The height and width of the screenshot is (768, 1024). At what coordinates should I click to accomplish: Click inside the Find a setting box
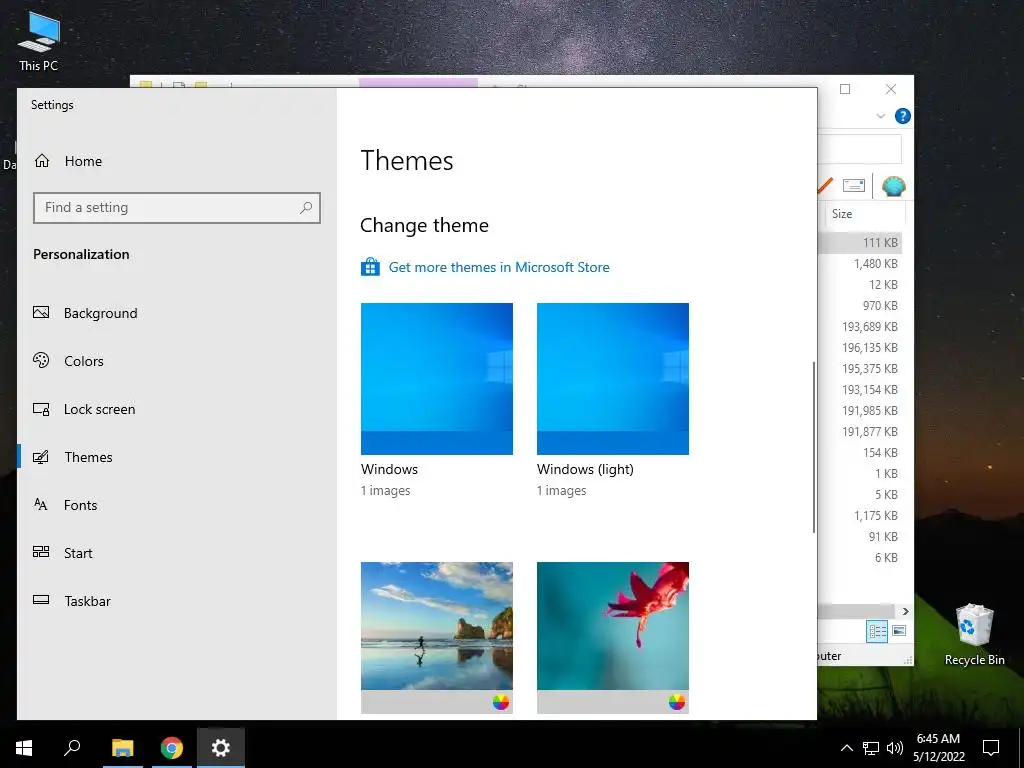point(176,208)
